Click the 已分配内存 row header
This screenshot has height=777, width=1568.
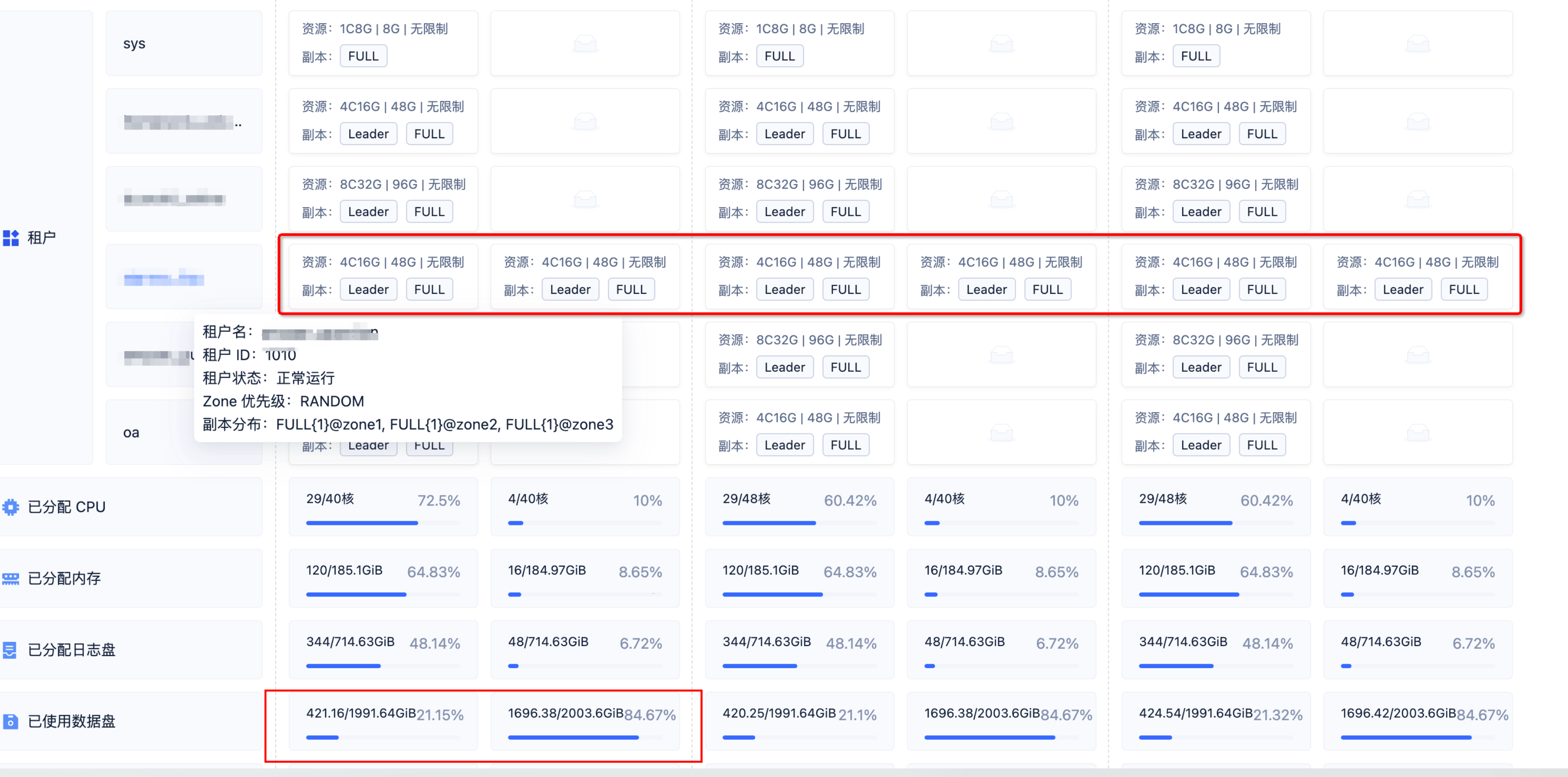click(131, 578)
